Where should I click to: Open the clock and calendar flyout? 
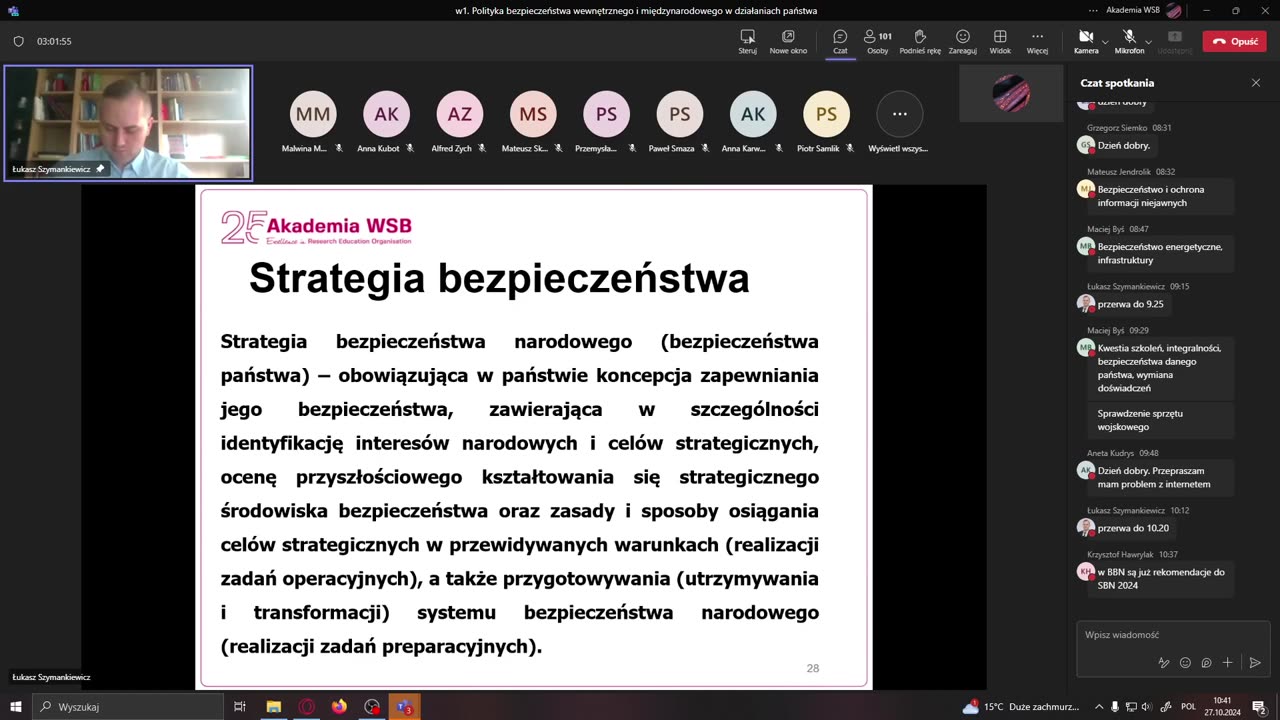(1222, 707)
